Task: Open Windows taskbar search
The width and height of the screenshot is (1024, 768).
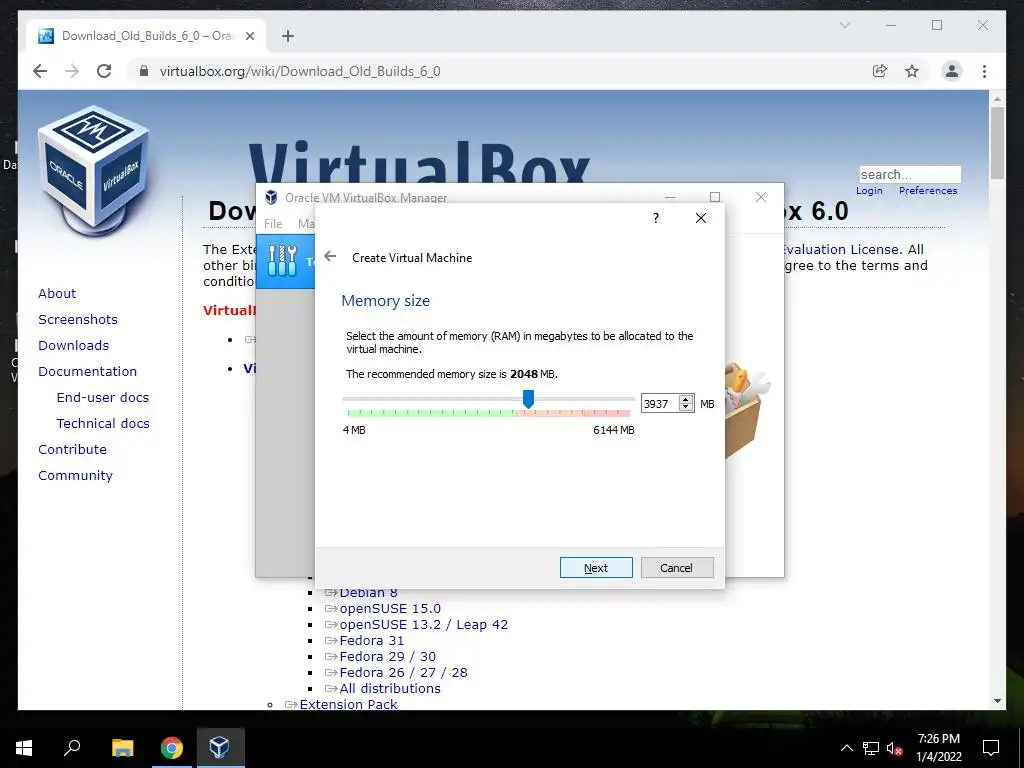Action: (72, 748)
